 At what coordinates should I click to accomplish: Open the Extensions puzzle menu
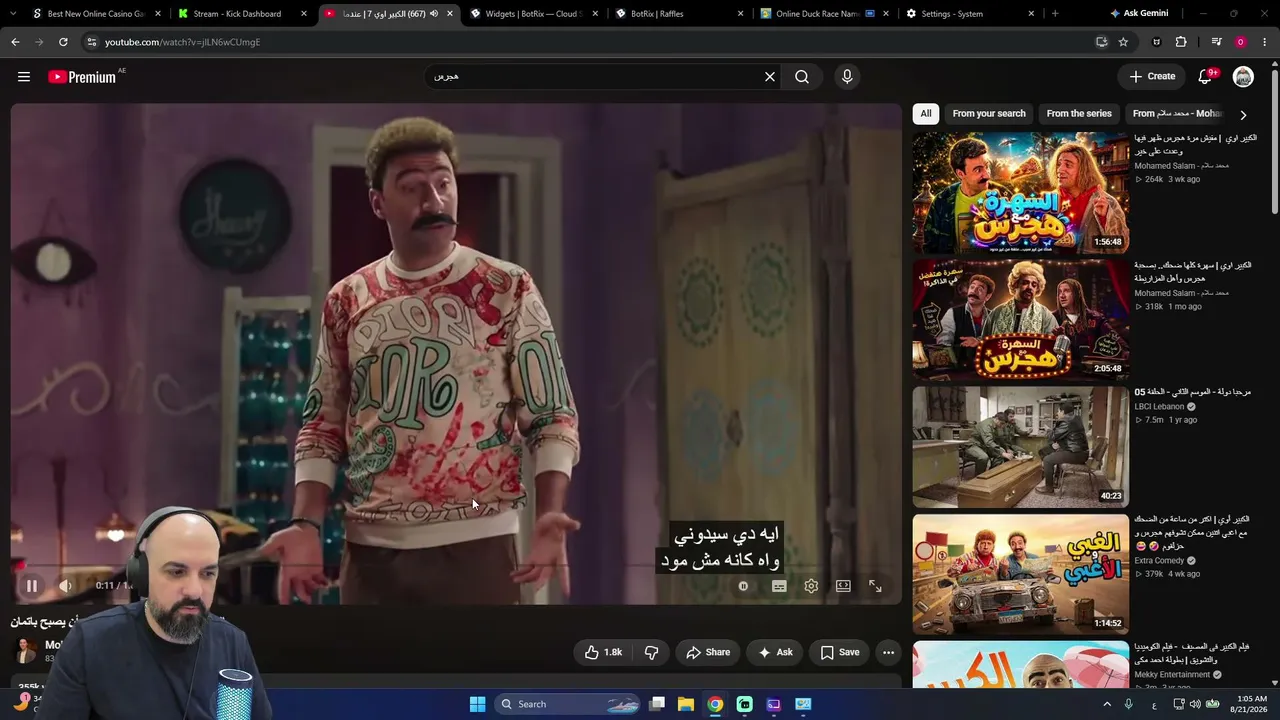pos(1181,42)
